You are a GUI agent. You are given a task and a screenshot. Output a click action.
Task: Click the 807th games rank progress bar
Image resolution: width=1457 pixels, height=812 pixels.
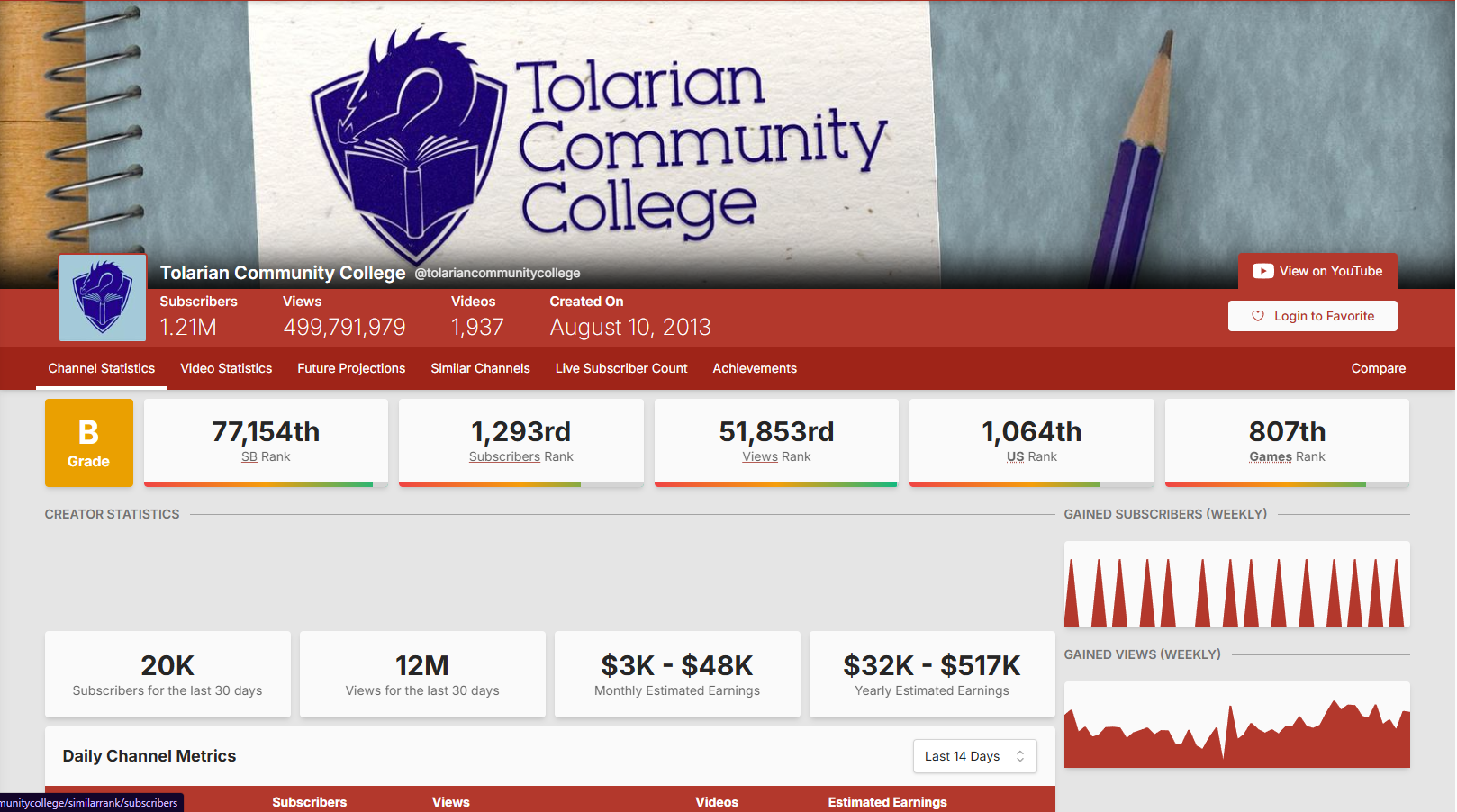[1287, 484]
